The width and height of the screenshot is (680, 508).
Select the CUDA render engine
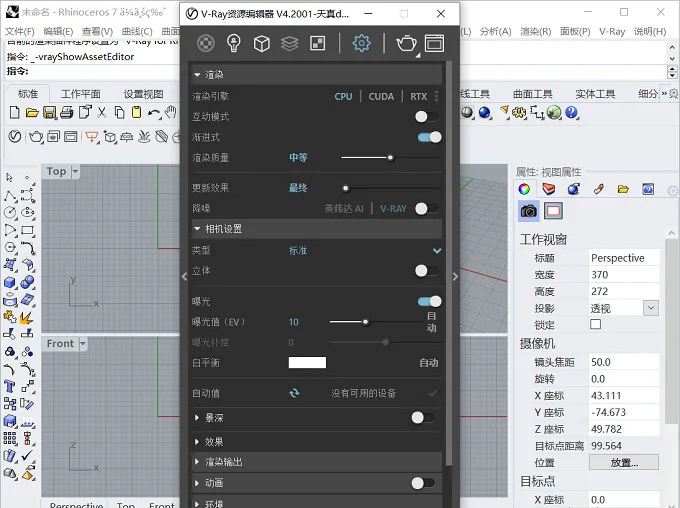381,96
